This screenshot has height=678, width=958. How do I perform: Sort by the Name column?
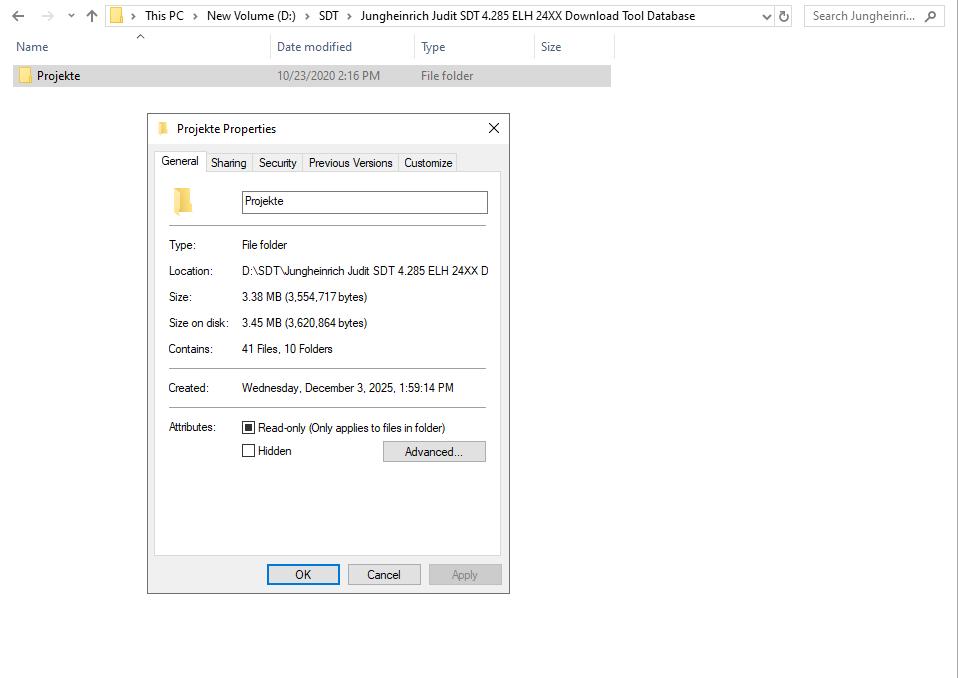pos(32,46)
